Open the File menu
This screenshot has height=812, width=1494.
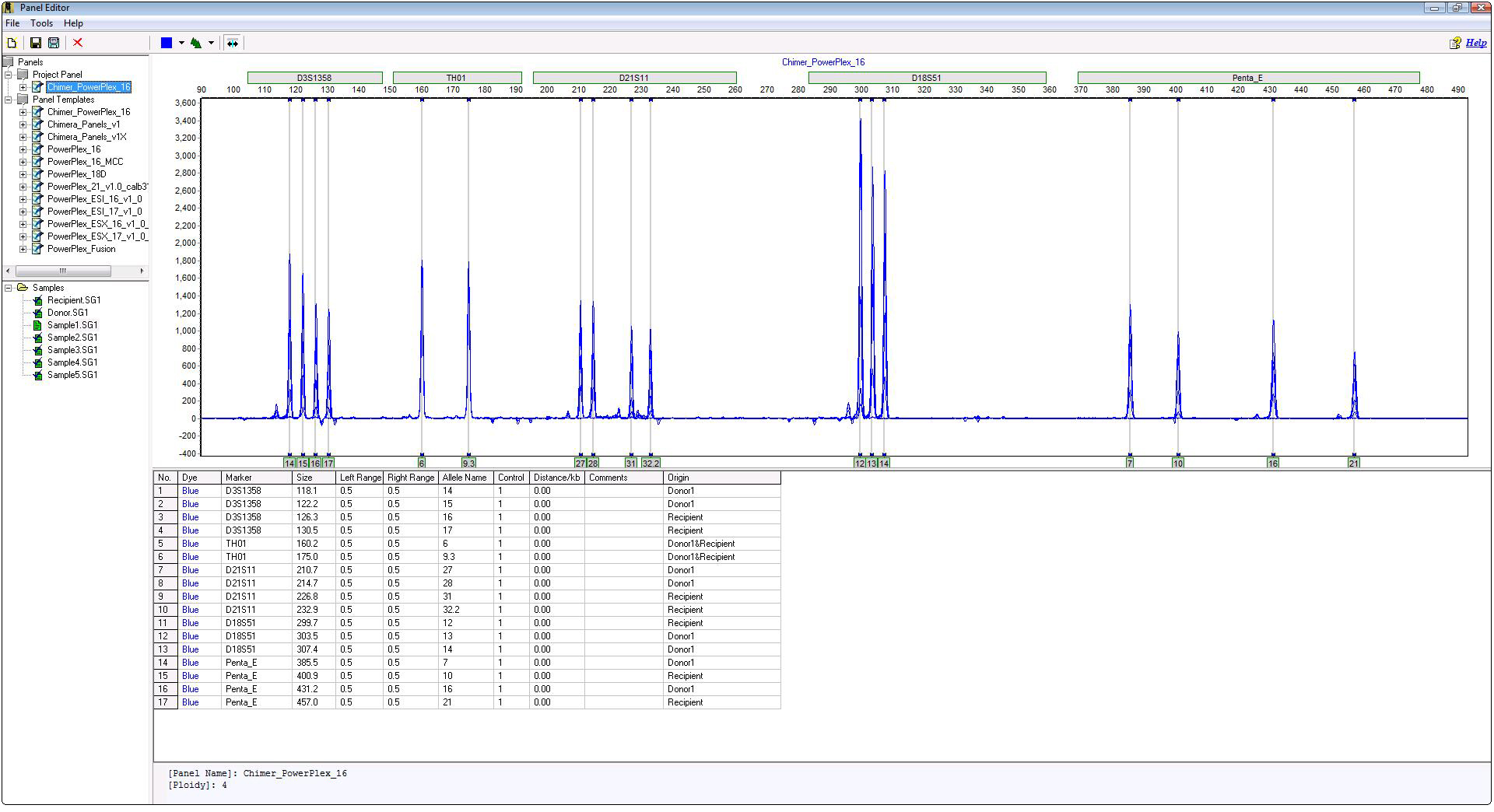coord(12,23)
